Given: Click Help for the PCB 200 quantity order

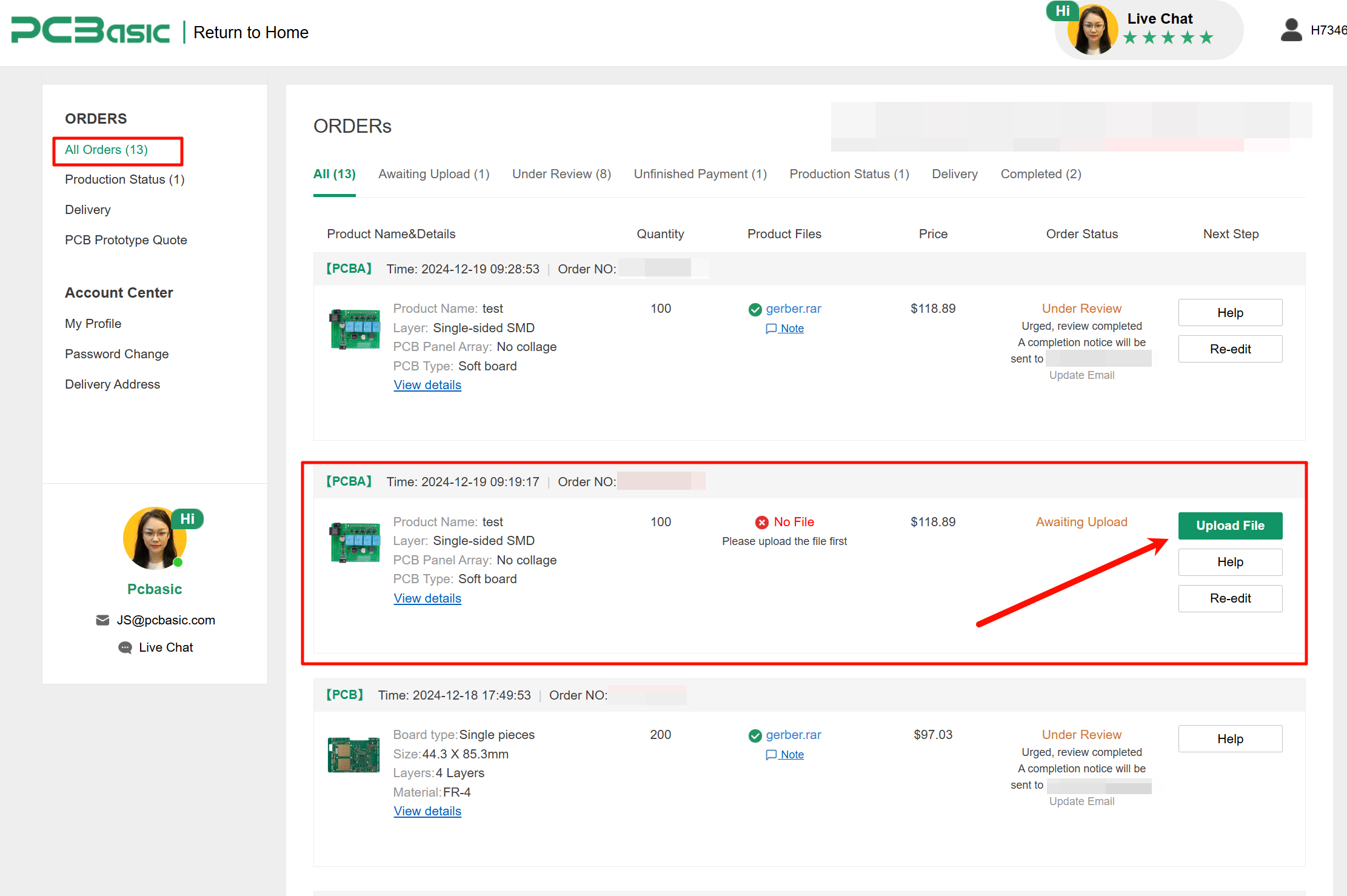Looking at the screenshot, I should [x=1230, y=739].
